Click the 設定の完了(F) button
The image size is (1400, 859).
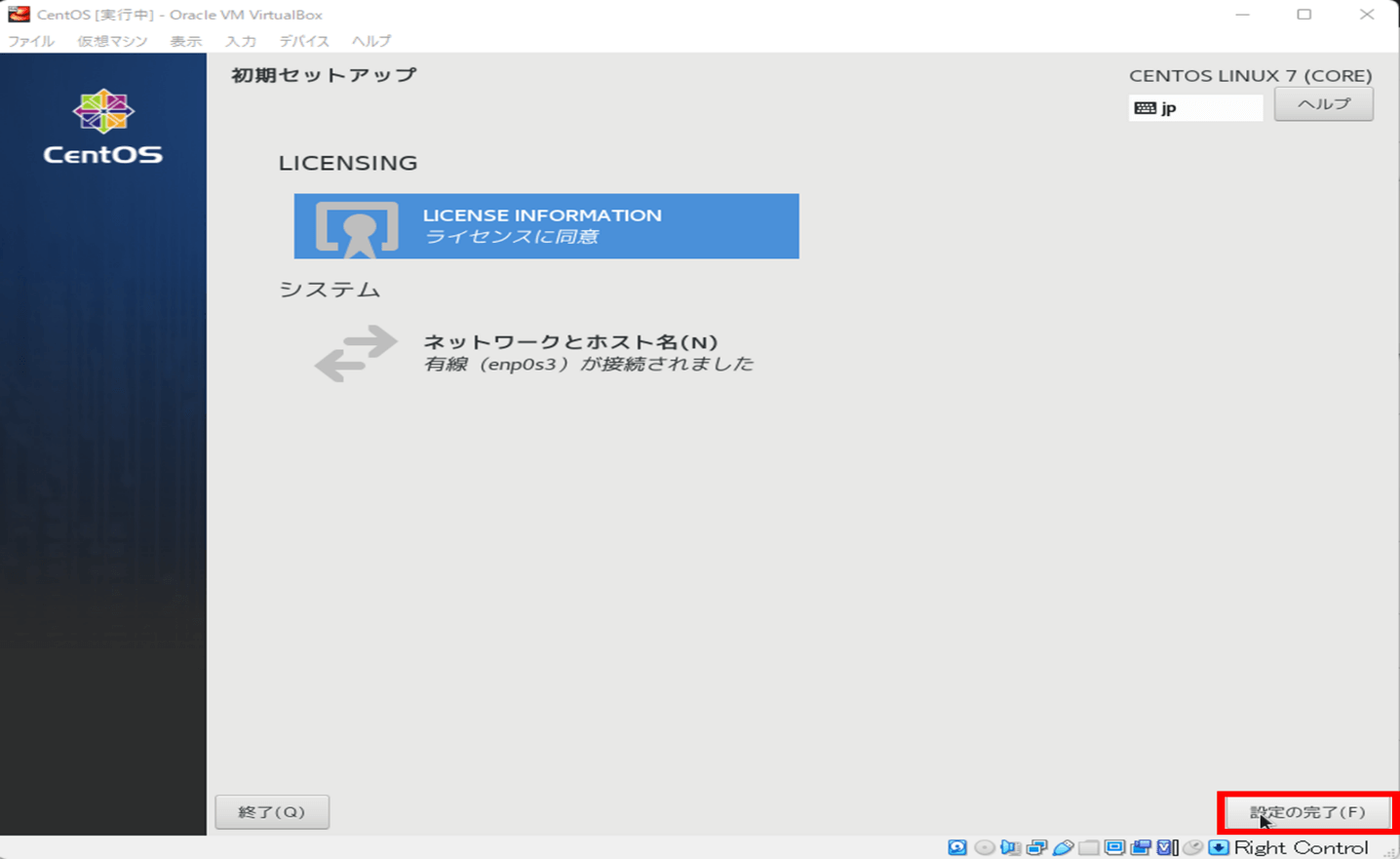[1307, 812]
